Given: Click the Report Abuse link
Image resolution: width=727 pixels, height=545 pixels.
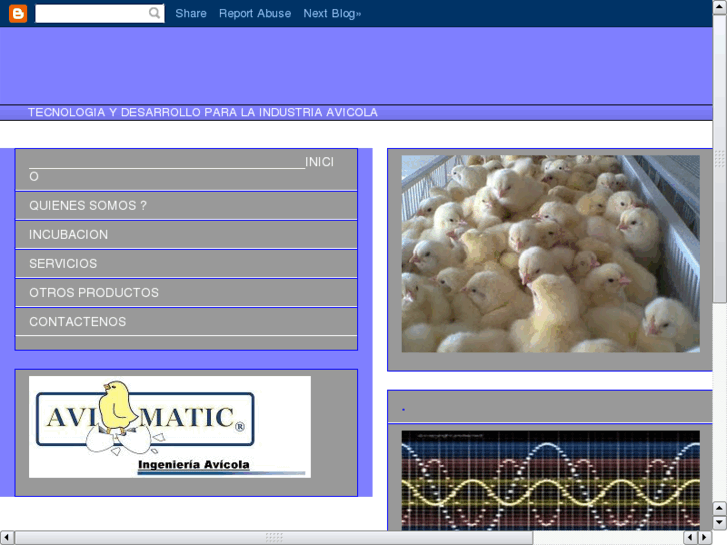Looking at the screenshot, I should (x=255, y=13).
